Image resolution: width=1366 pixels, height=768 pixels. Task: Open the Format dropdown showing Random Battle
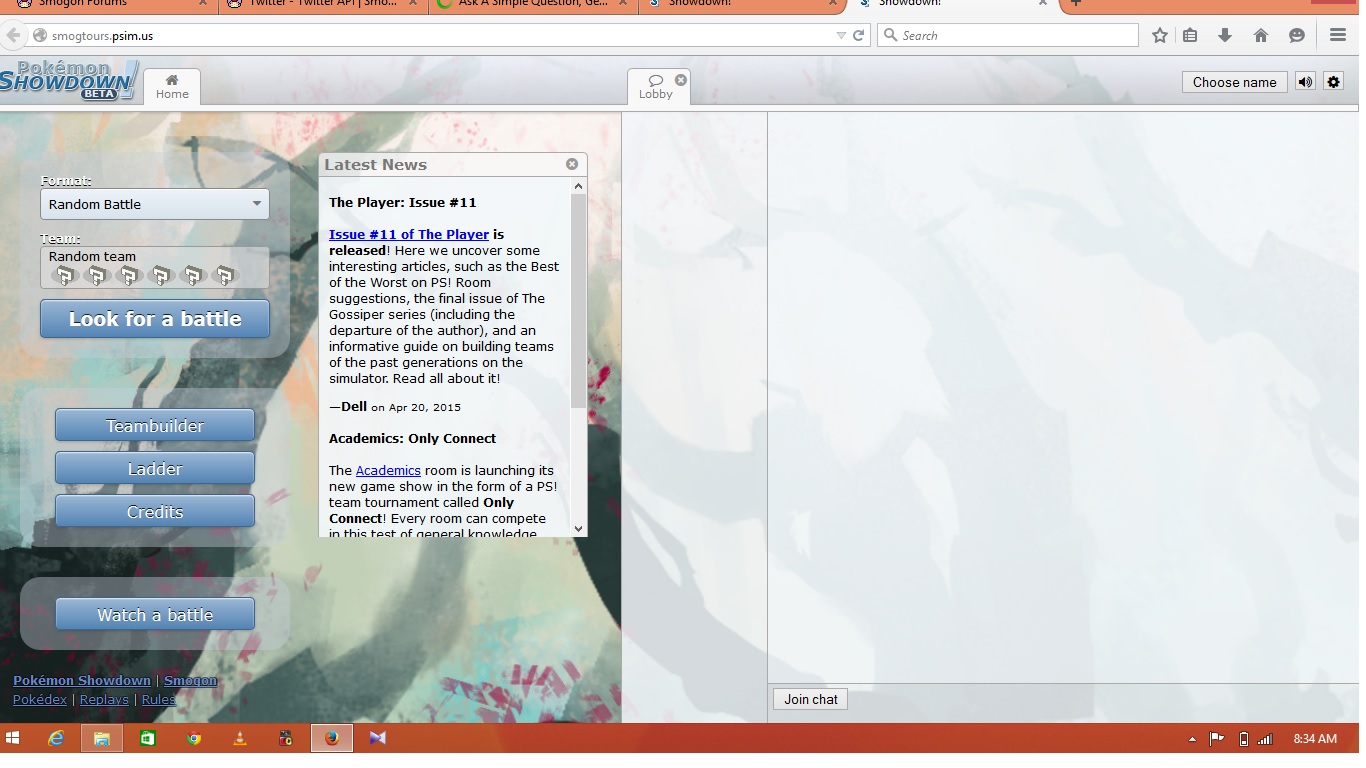pyautogui.click(x=155, y=204)
